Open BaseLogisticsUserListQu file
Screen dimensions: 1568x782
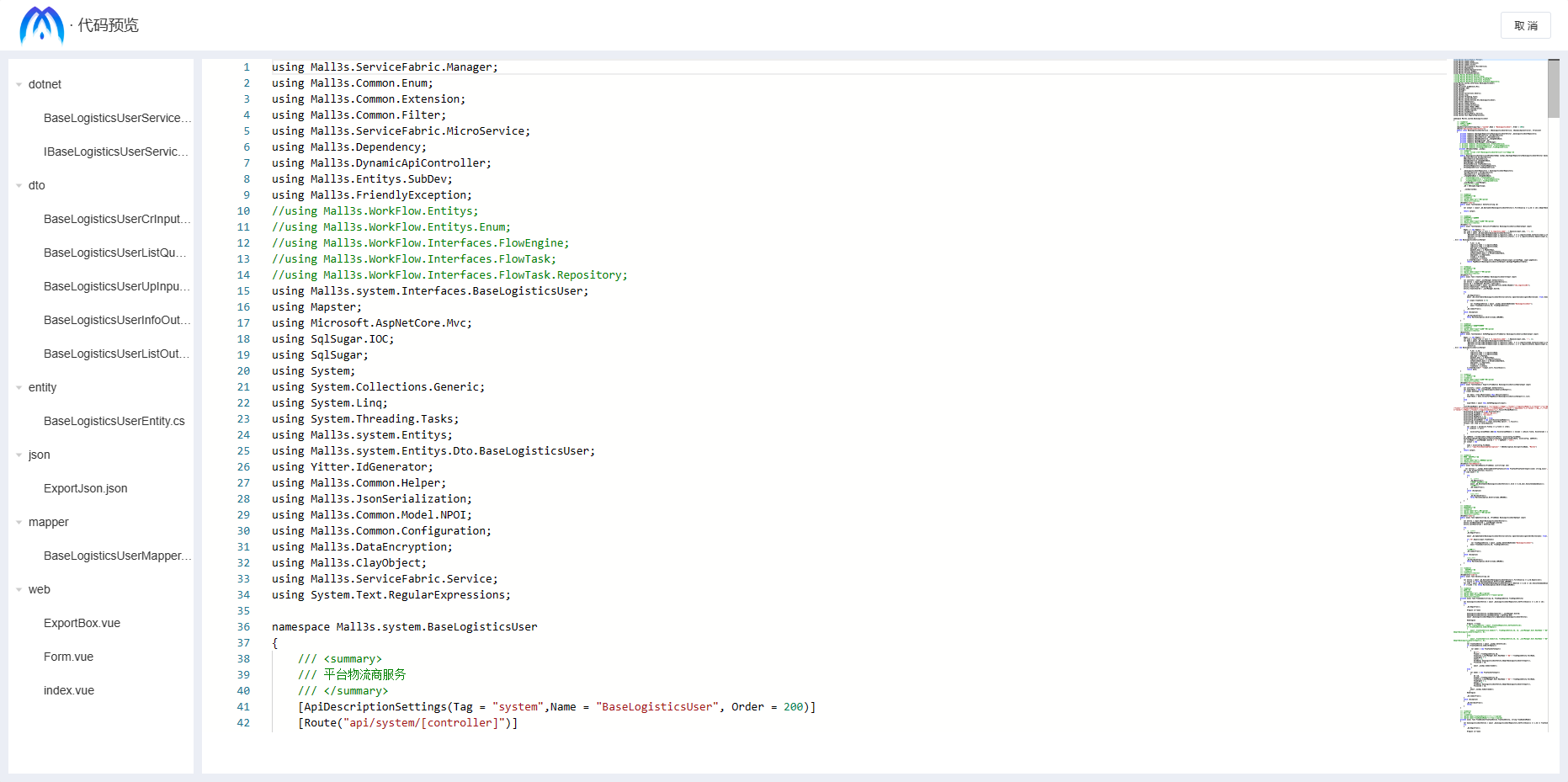pyautogui.click(x=115, y=253)
